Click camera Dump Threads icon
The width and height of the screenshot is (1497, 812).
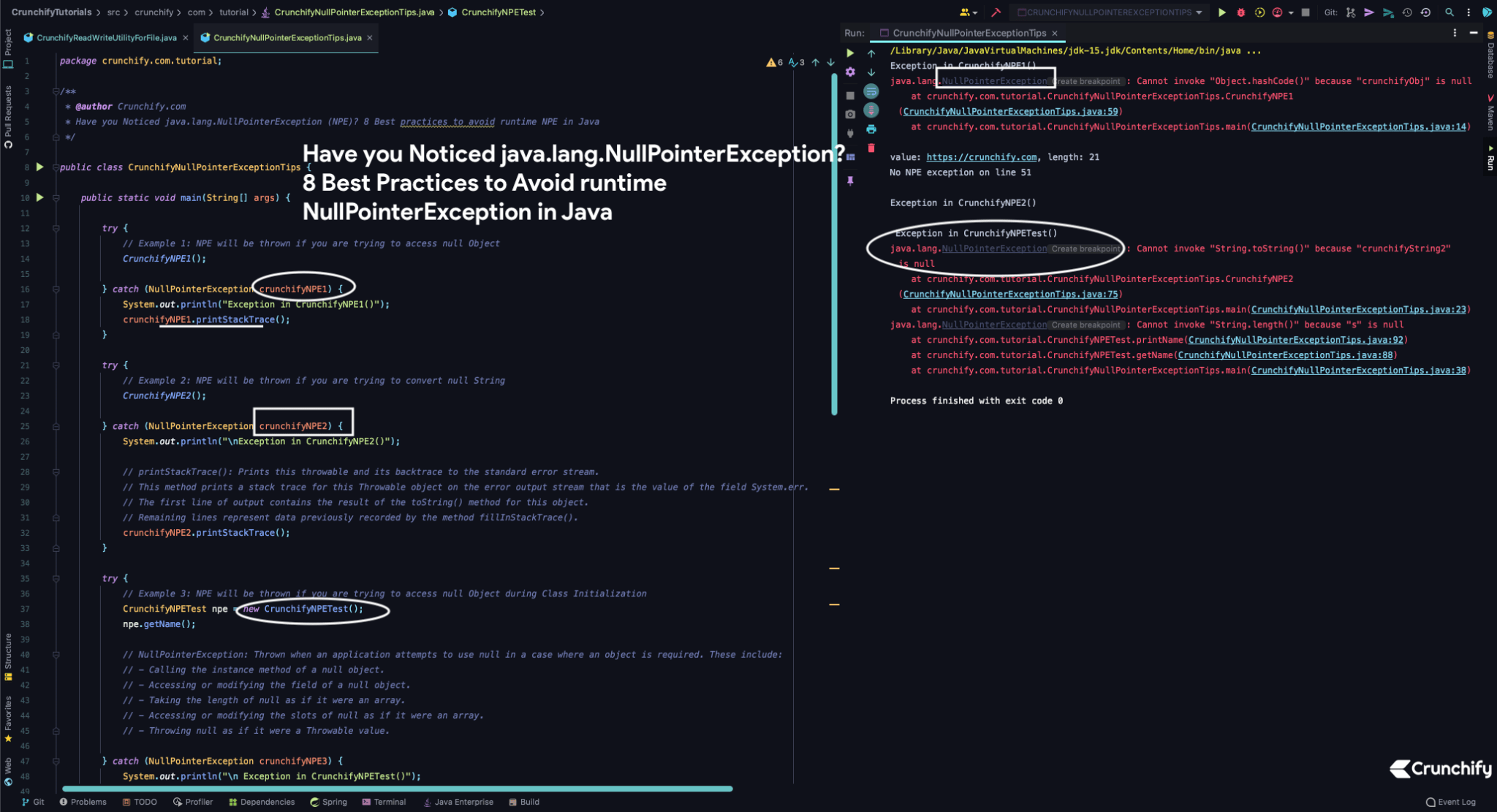point(850,114)
